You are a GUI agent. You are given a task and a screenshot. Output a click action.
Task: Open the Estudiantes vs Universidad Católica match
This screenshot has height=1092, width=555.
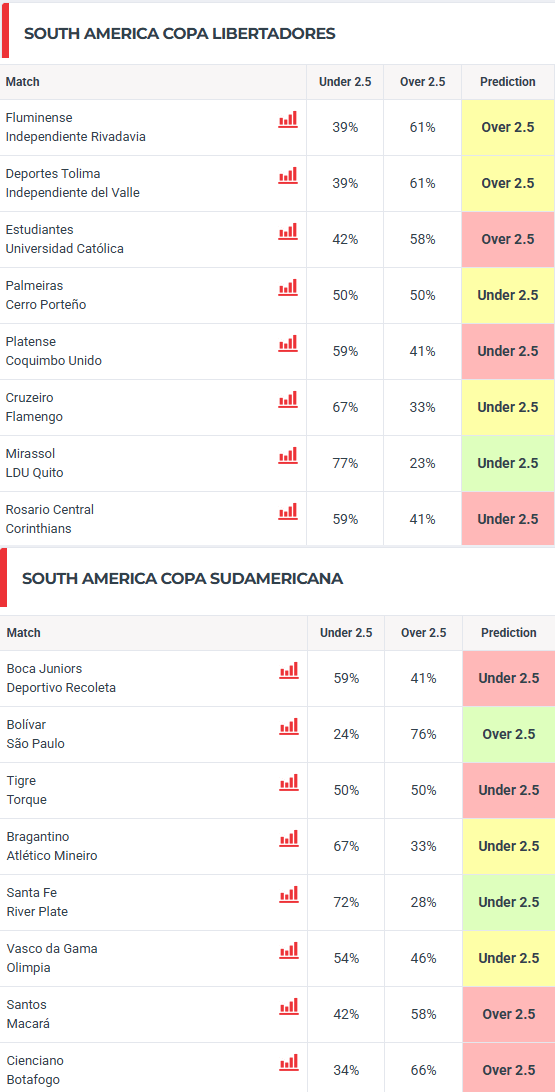pos(65,239)
